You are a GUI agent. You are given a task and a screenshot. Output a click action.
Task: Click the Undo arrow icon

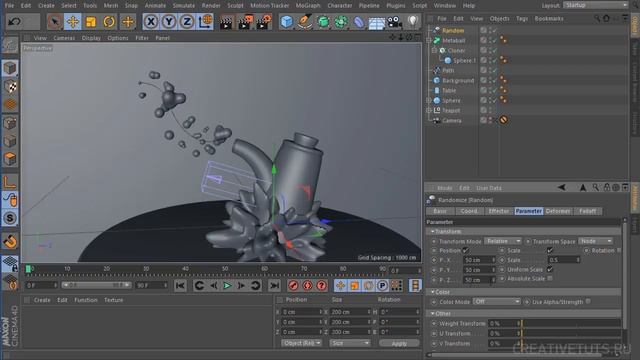point(14,21)
